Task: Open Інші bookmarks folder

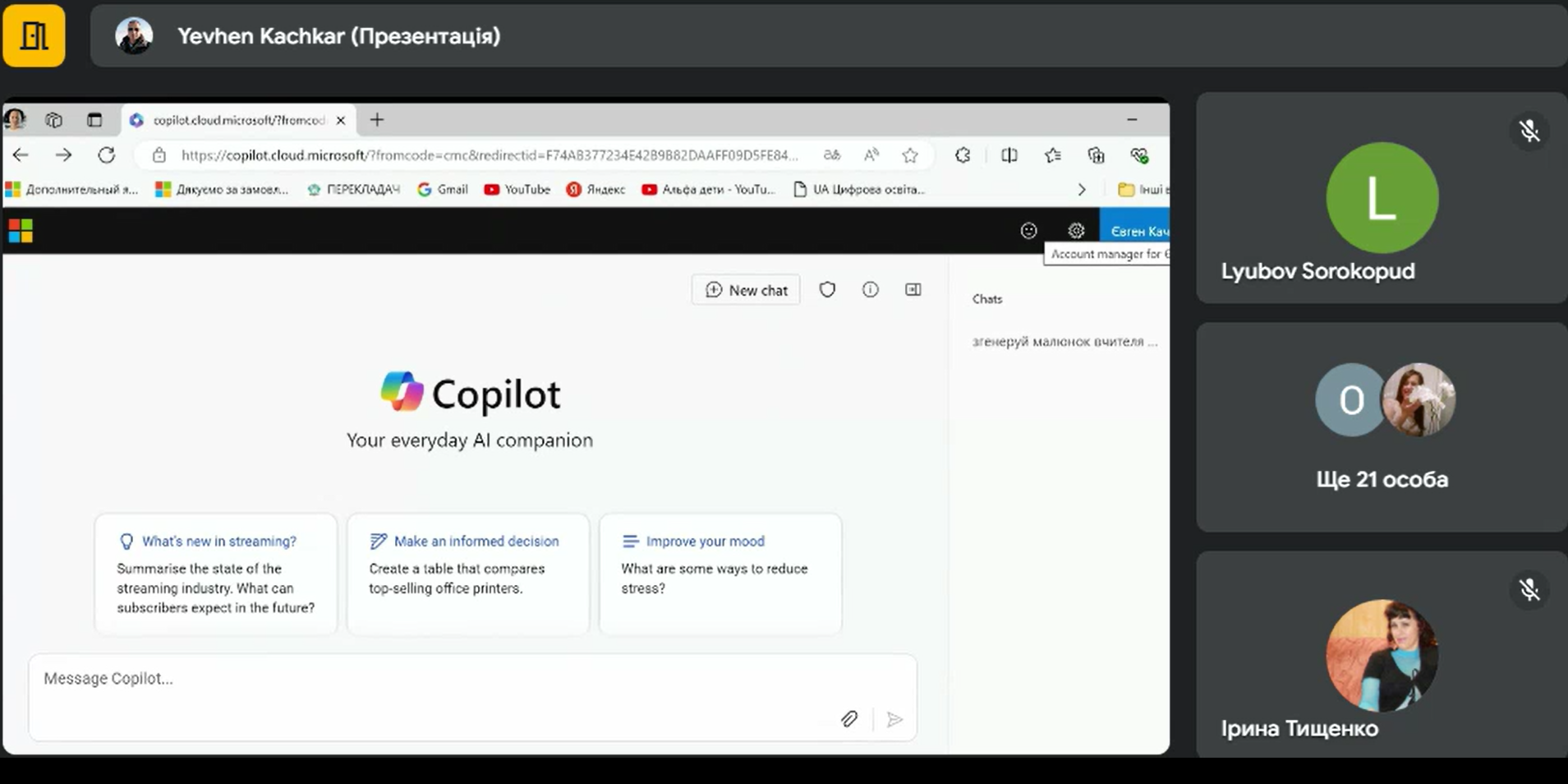Action: (x=1143, y=189)
